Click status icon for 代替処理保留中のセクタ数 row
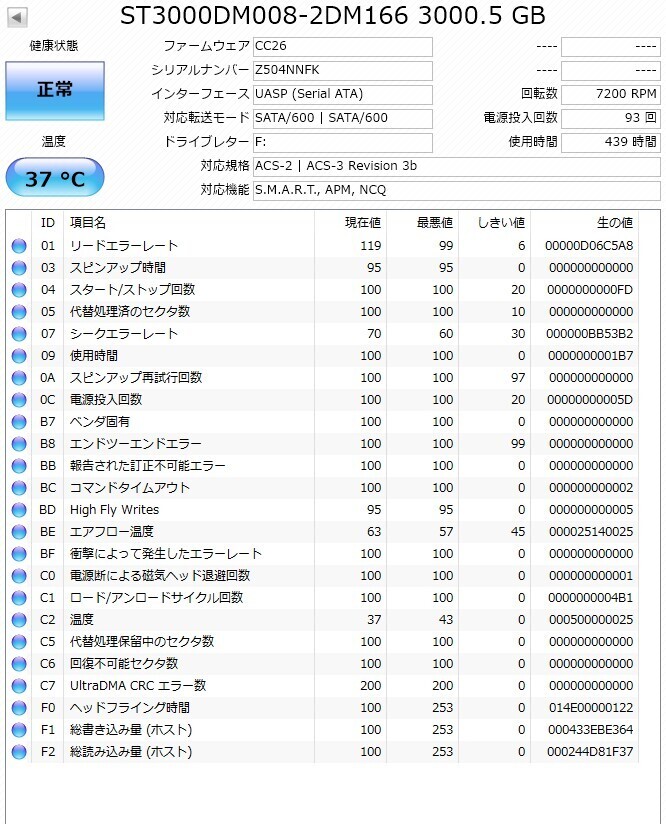 click(19, 642)
